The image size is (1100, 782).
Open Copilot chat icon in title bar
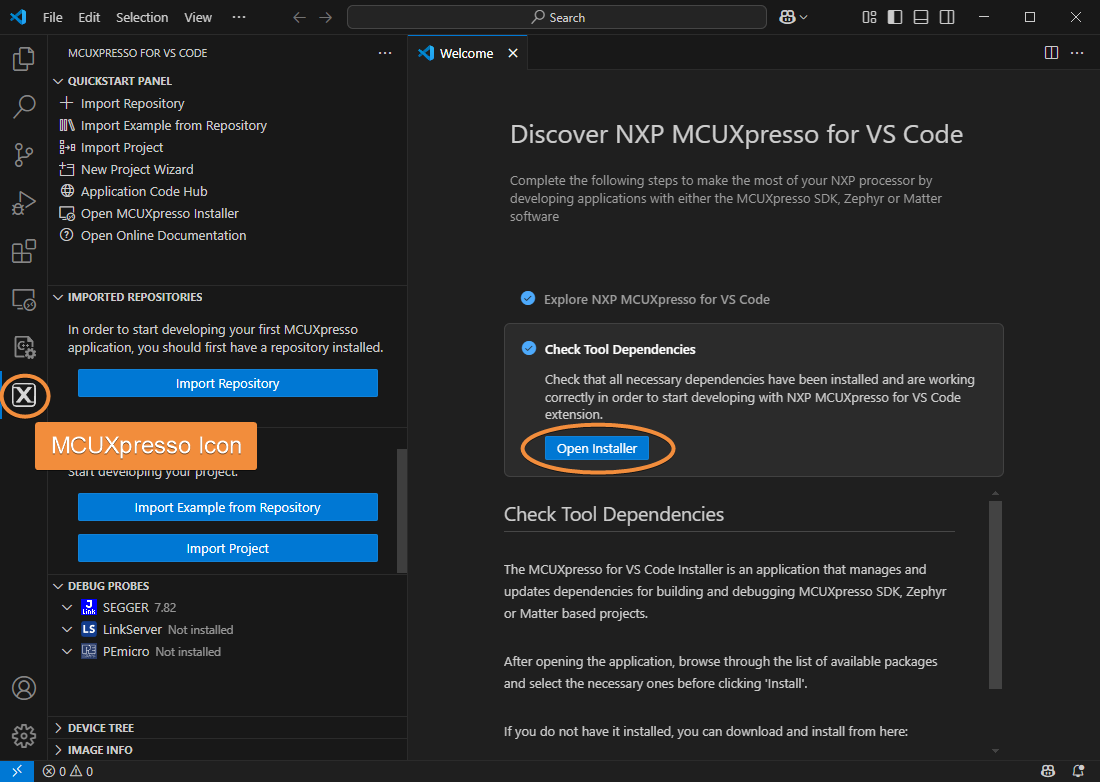(x=787, y=18)
